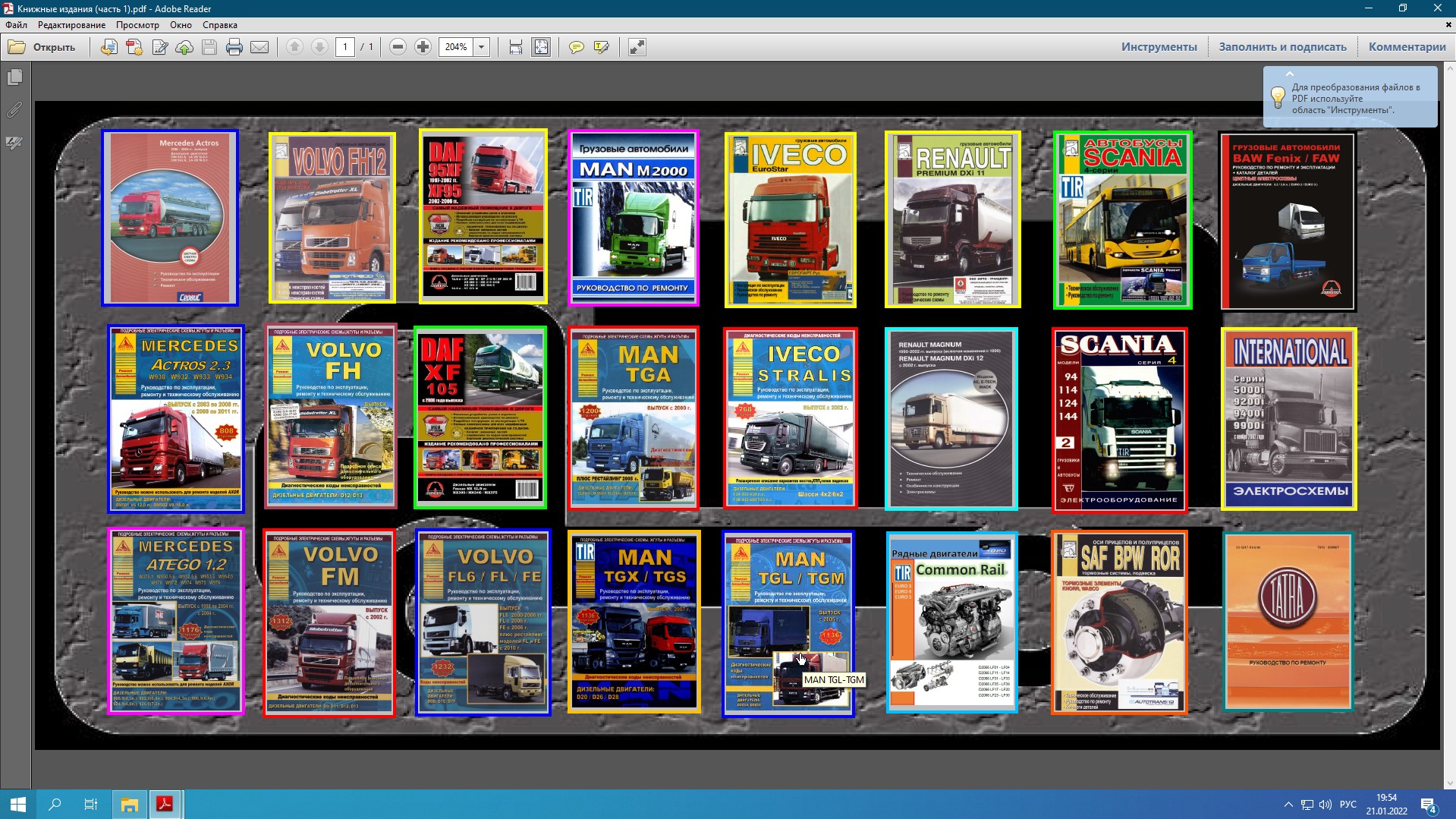Click the Save file floppy icon
Viewport: 1456px width, 819px height.
coord(209,47)
